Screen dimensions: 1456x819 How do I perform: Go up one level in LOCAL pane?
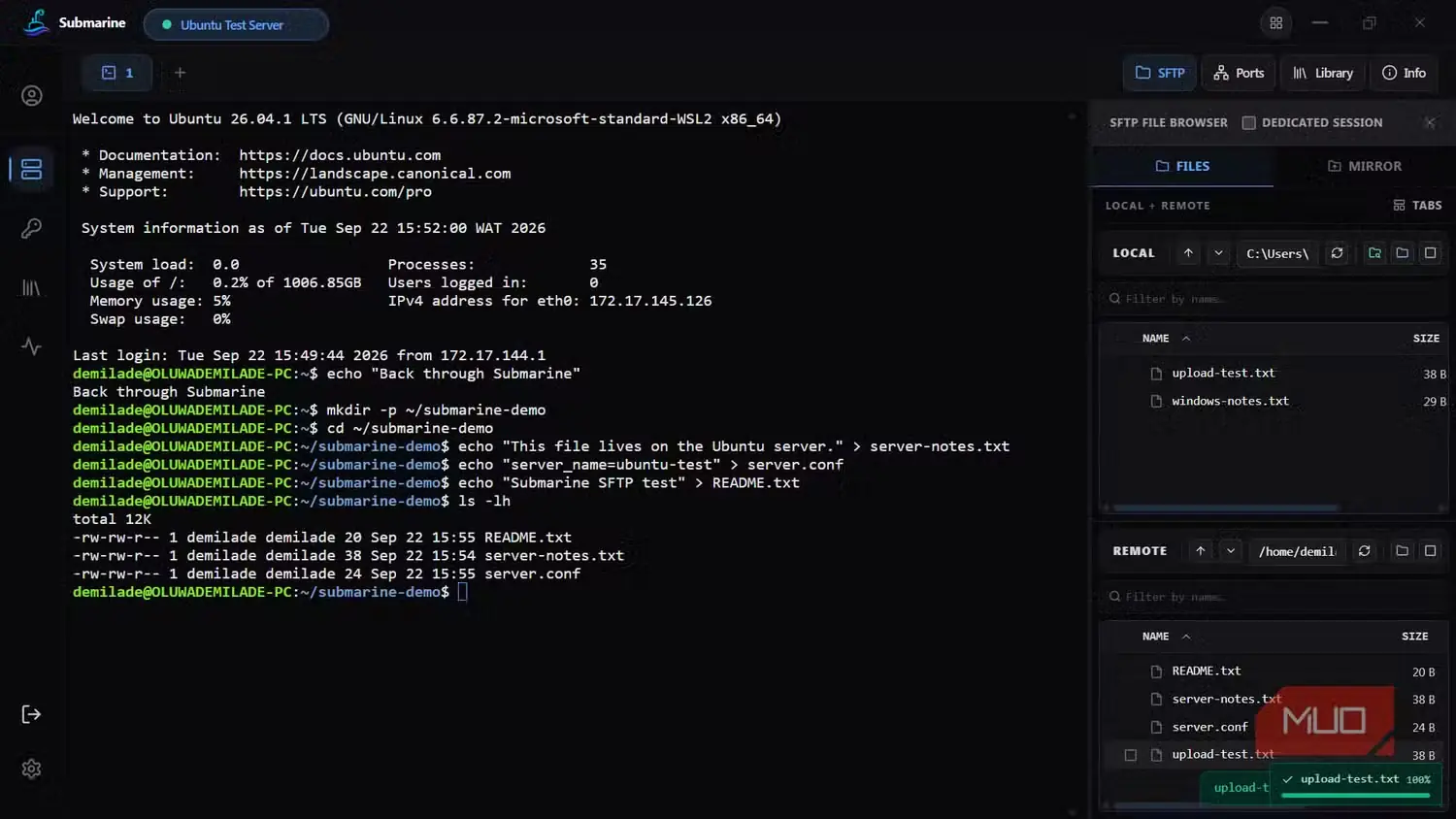pos(1188,253)
